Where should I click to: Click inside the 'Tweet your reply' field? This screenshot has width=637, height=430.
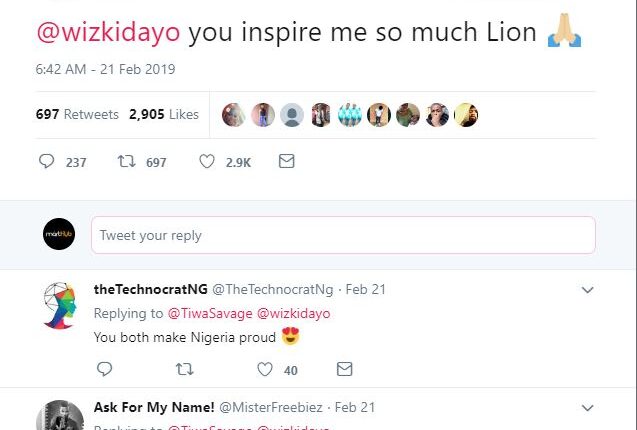[x=342, y=235]
